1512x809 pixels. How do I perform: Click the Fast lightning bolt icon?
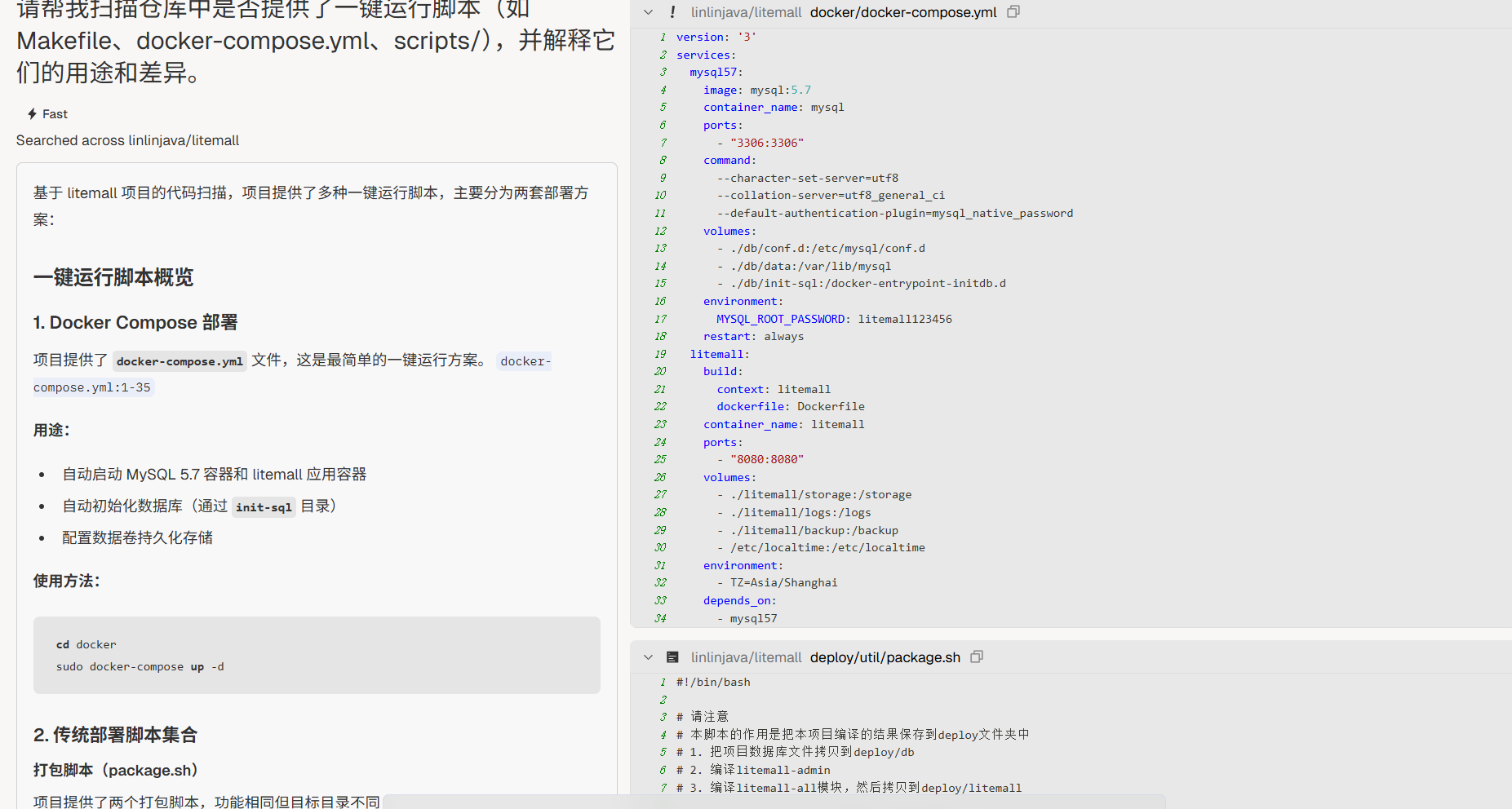tap(32, 114)
